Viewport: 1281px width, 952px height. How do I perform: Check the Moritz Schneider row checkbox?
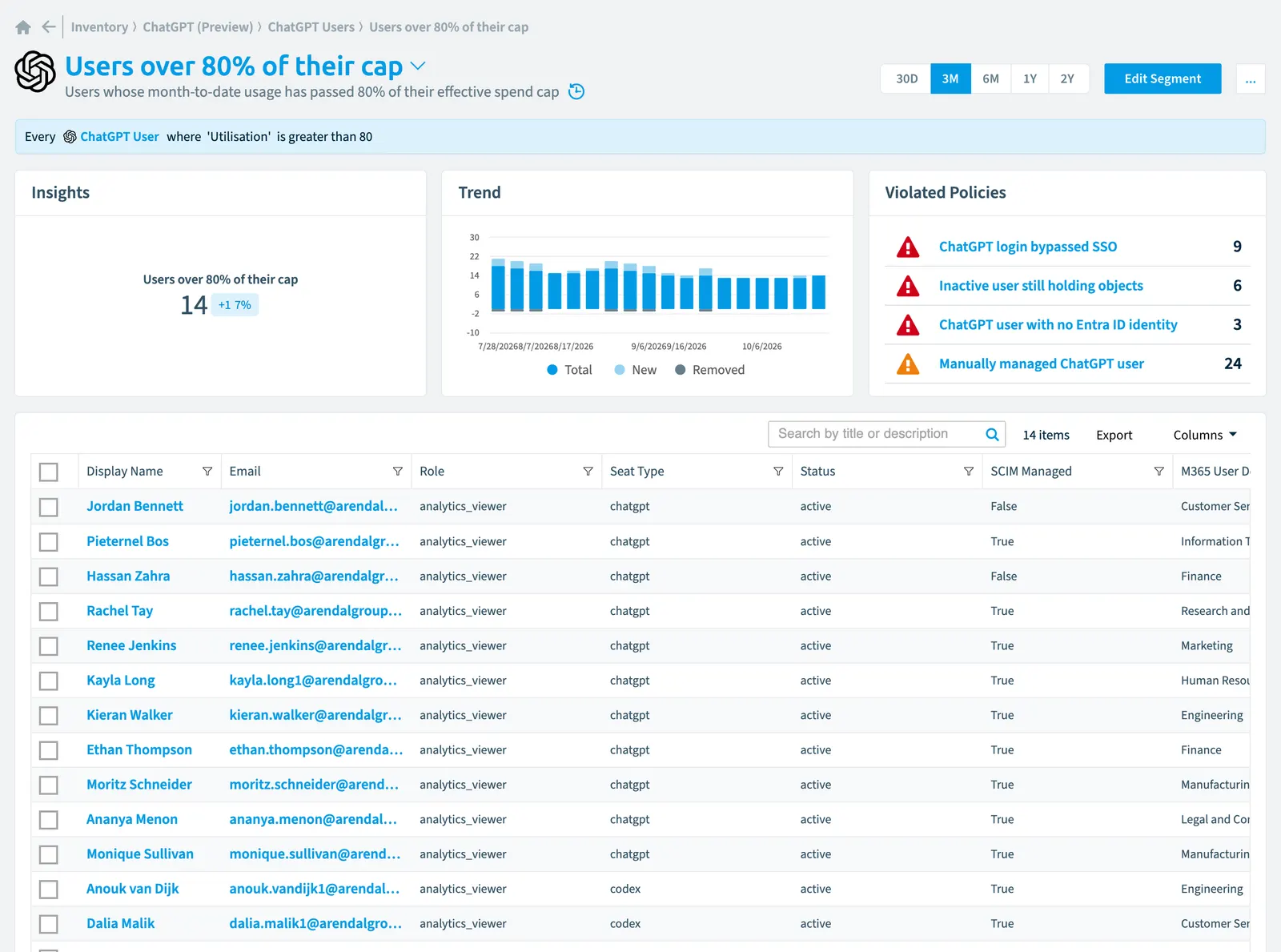point(49,785)
